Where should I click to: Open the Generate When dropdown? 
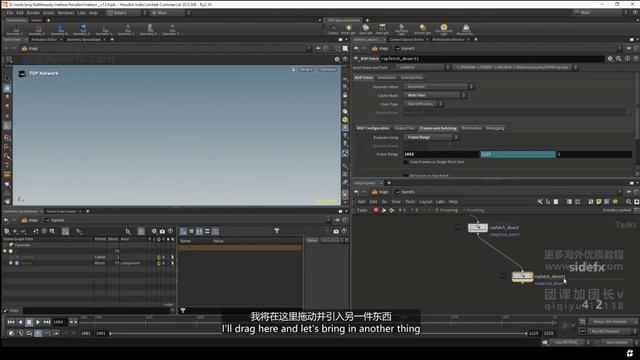point(439,87)
